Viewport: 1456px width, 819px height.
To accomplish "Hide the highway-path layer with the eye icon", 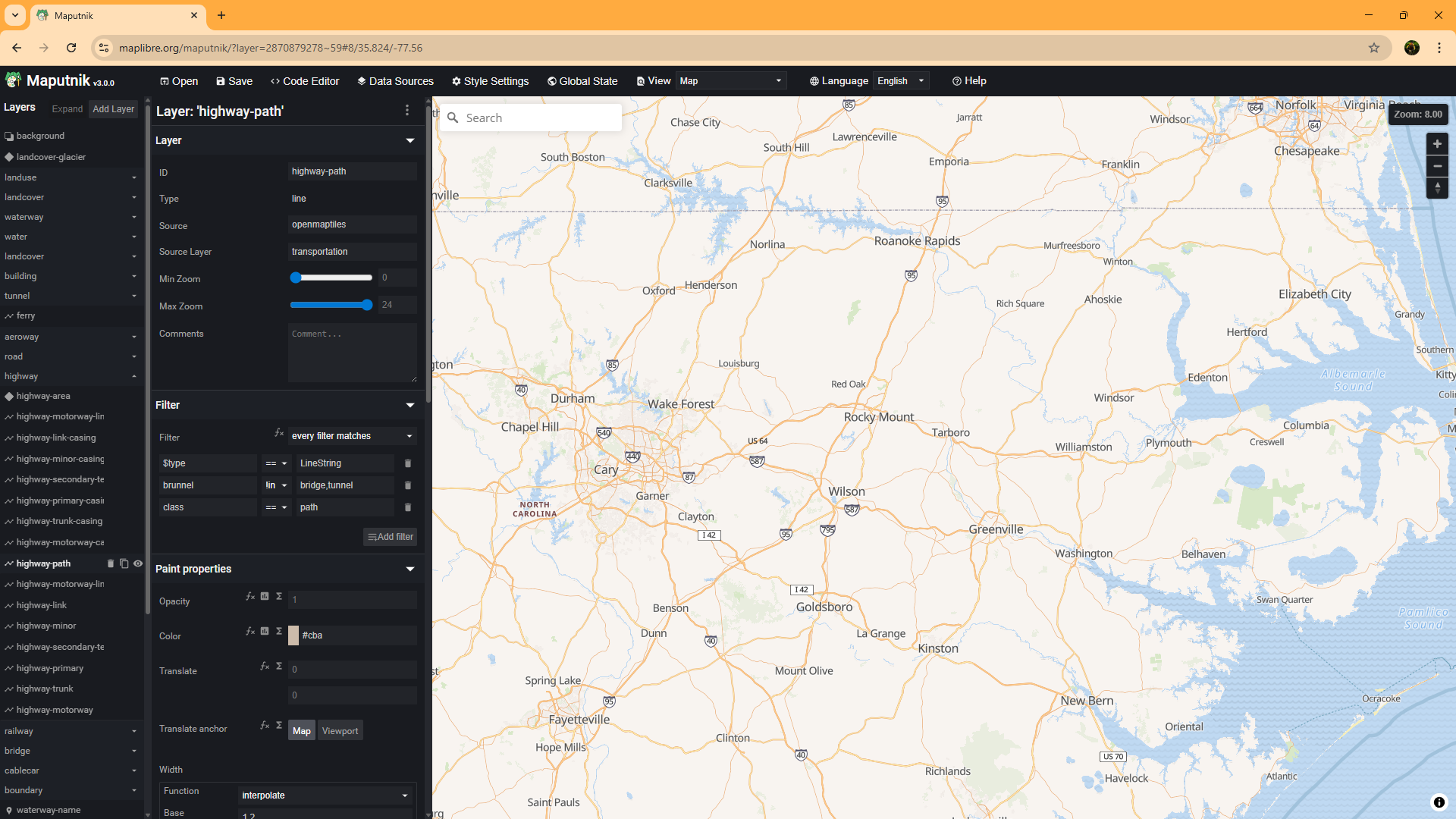I will (x=138, y=563).
